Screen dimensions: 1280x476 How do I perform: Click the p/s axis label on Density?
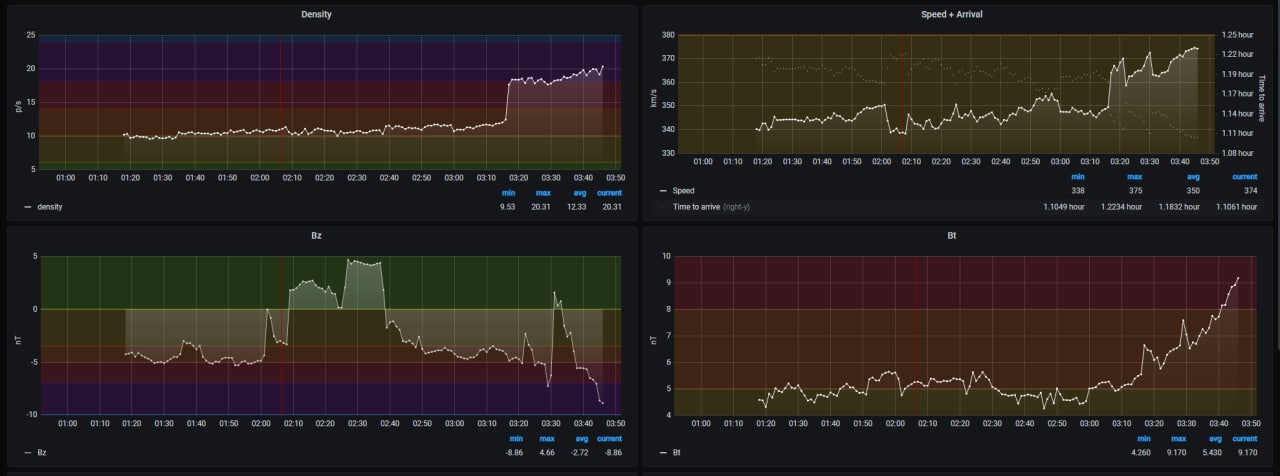[x=18, y=103]
